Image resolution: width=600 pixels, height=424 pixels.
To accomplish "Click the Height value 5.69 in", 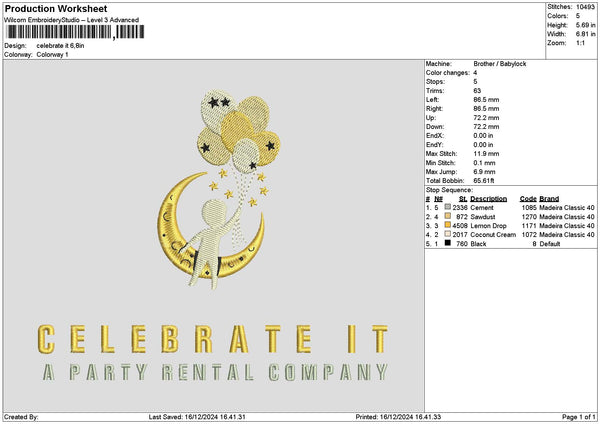I will point(585,25).
